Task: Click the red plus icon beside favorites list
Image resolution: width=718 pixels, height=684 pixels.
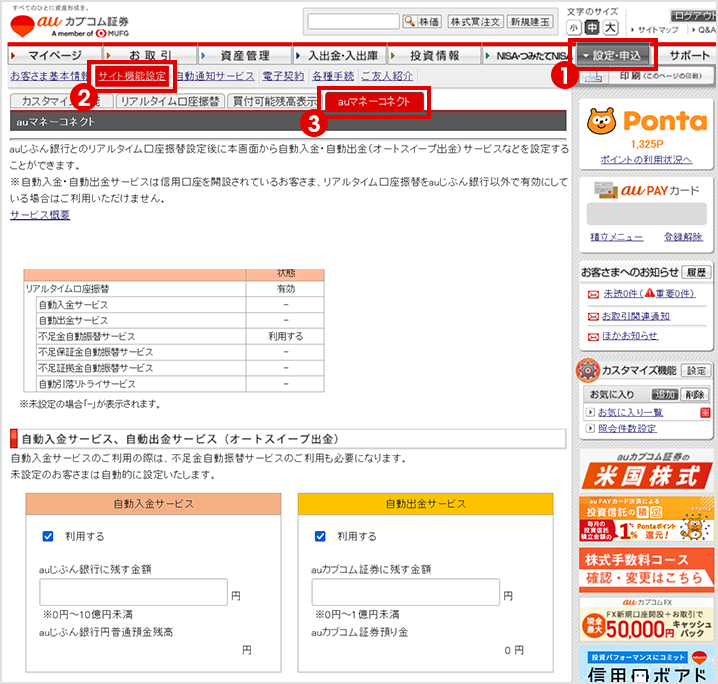Action: 705,412
